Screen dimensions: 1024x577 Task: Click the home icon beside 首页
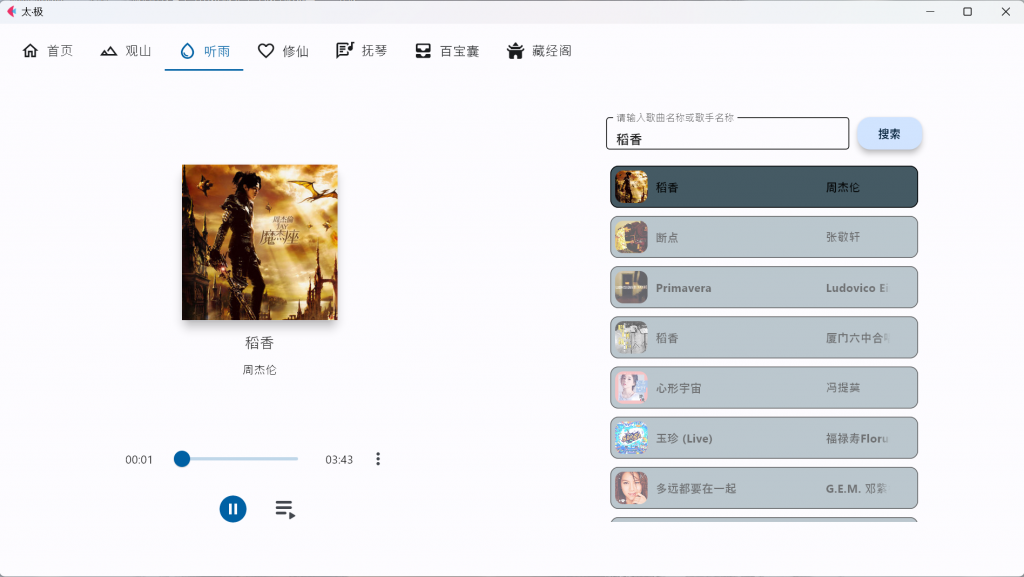pyautogui.click(x=30, y=51)
